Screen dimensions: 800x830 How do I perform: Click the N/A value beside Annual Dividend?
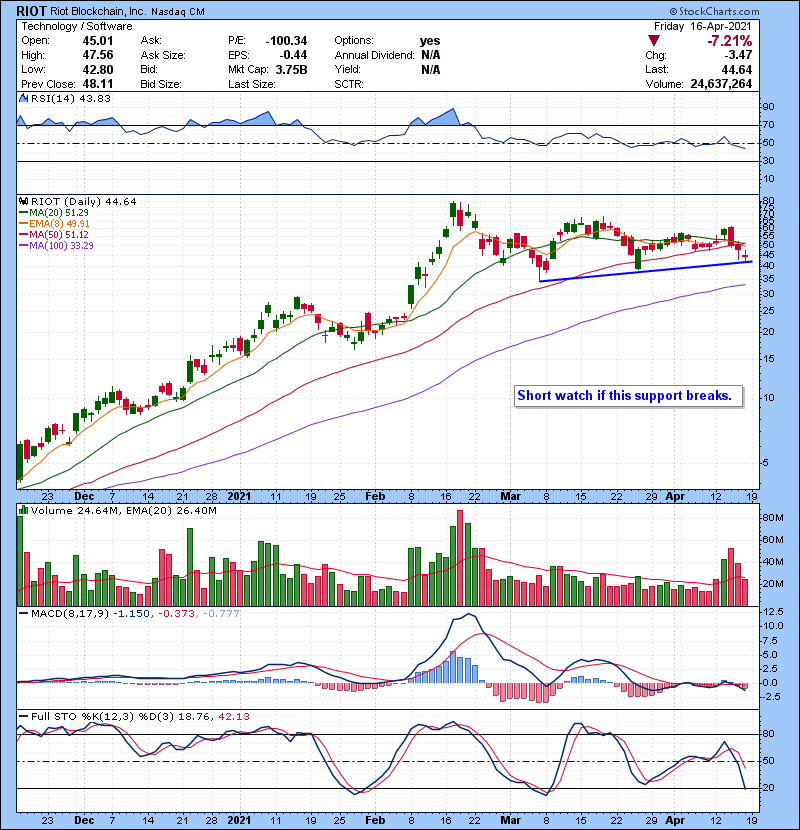pos(431,55)
